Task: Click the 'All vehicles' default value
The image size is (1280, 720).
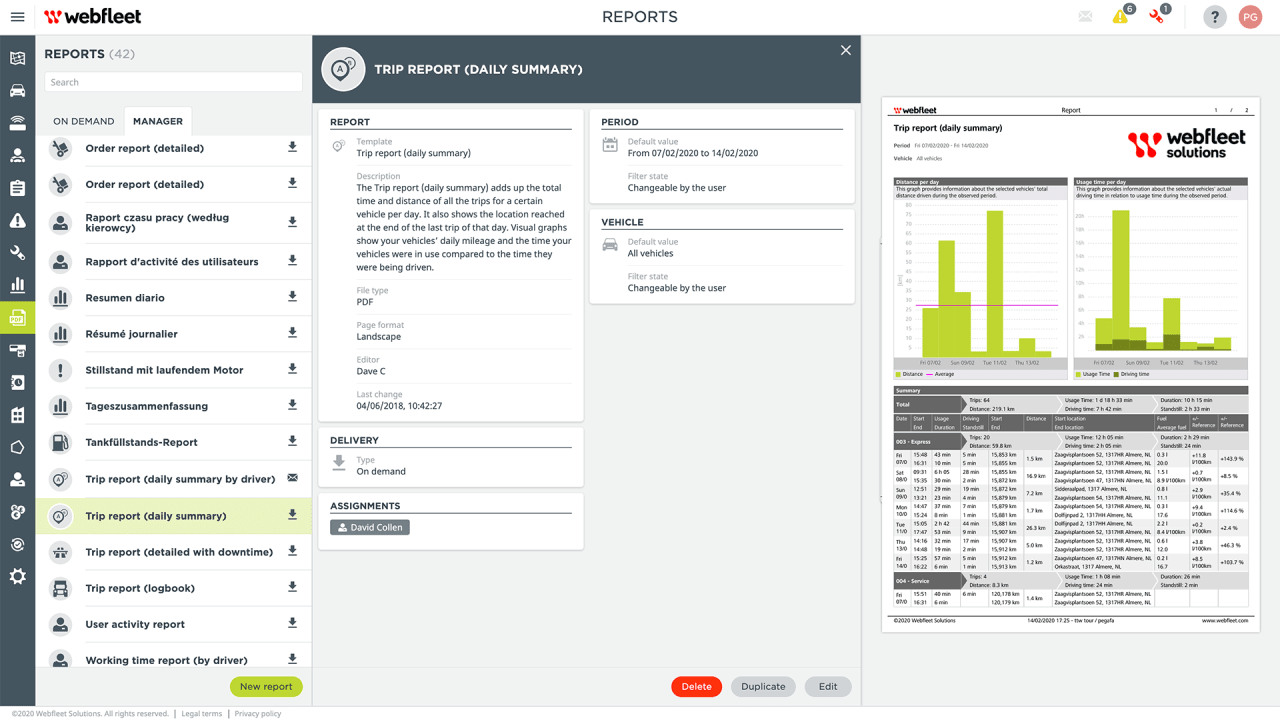Action: 651,253
